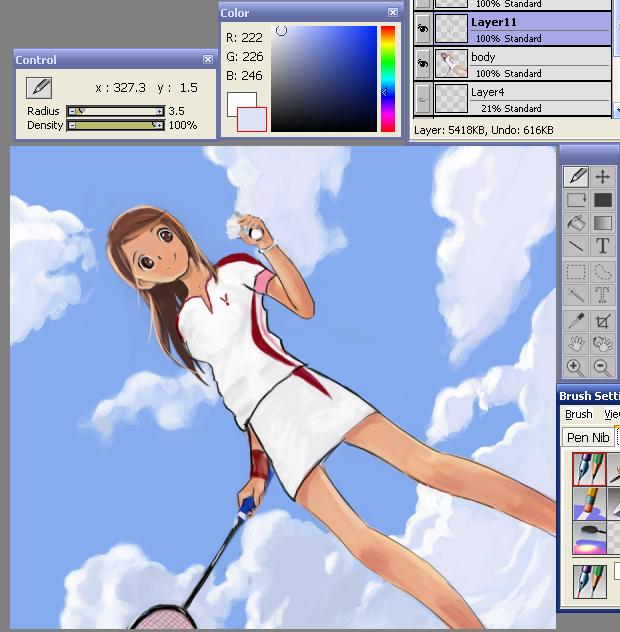Select the Rotate canvas hand tool
The width and height of the screenshot is (620, 632).
603,344
